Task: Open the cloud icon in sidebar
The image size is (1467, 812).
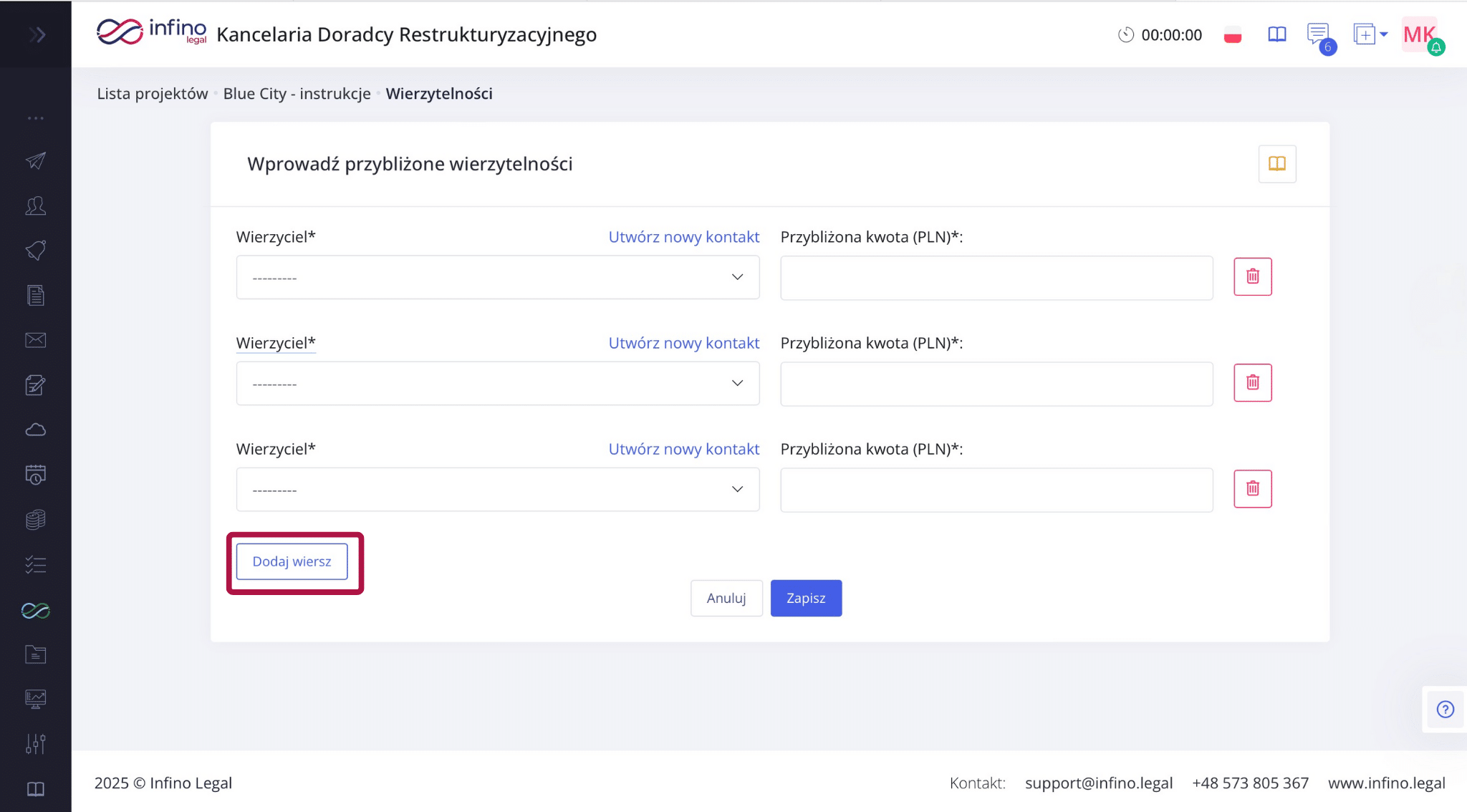Action: (x=35, y=430)
